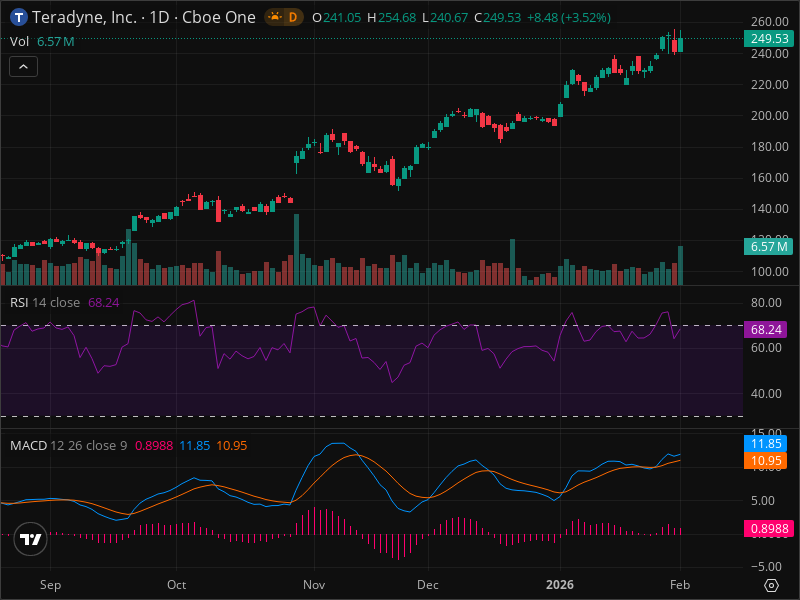800x600 pixels.
Task: Click the 249.53 current price label
Action: [769, 39]
